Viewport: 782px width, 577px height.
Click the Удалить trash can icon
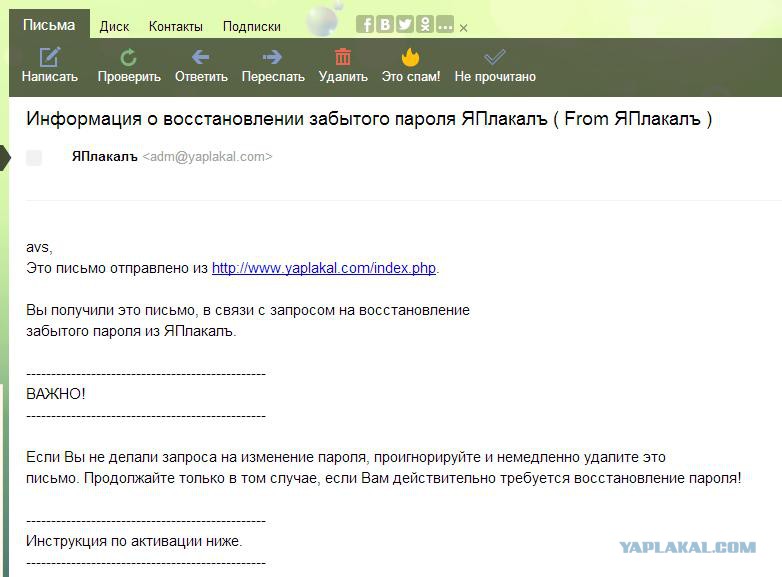(343, 56)
